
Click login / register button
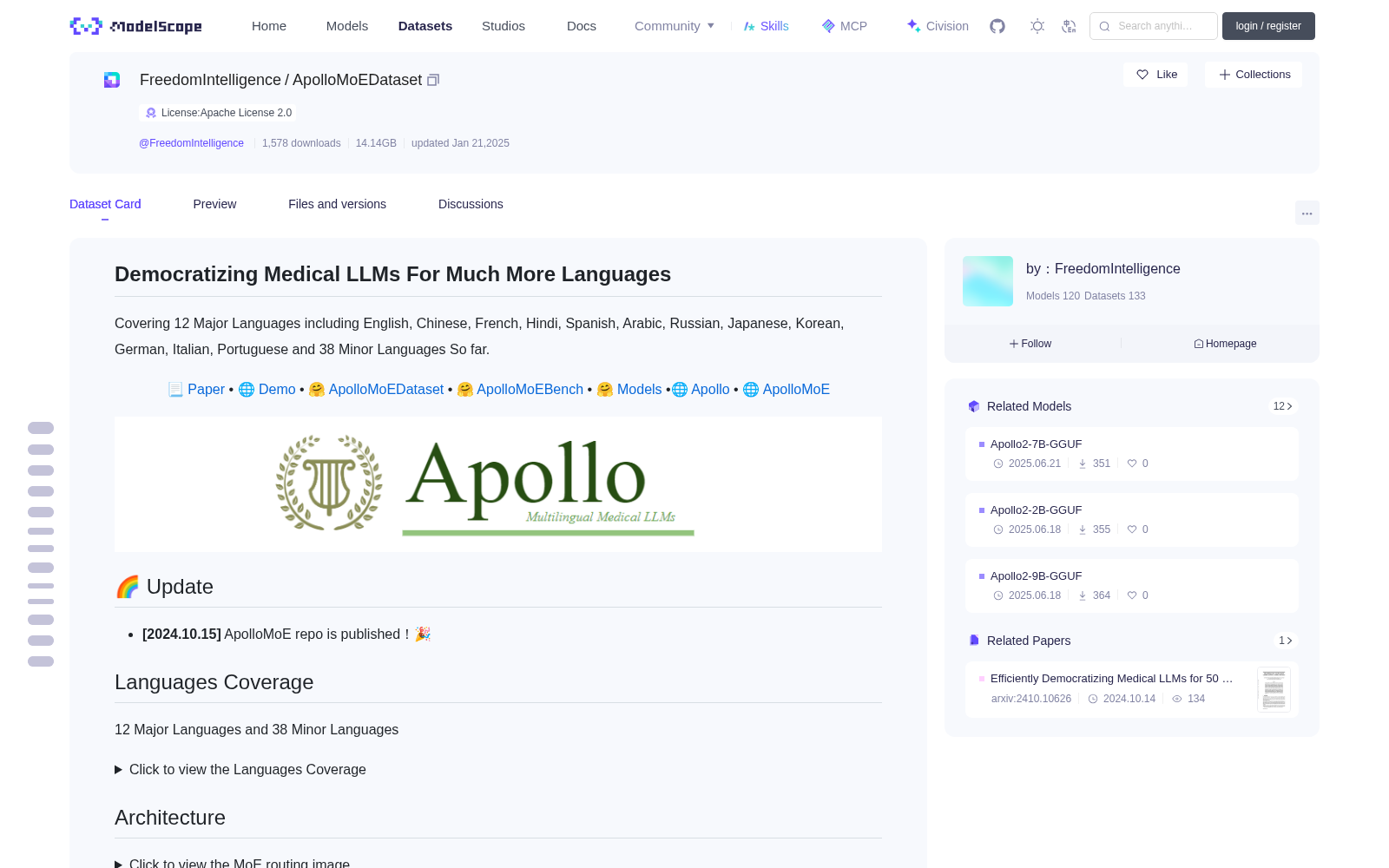[1268, 26]
